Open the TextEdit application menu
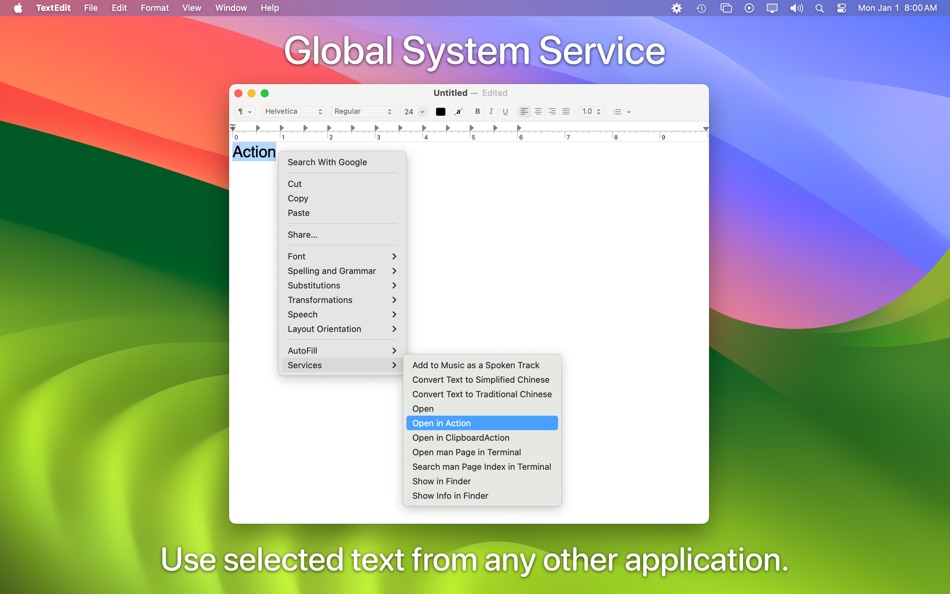This screenshot has height=594, width=950. pos(53,8)
